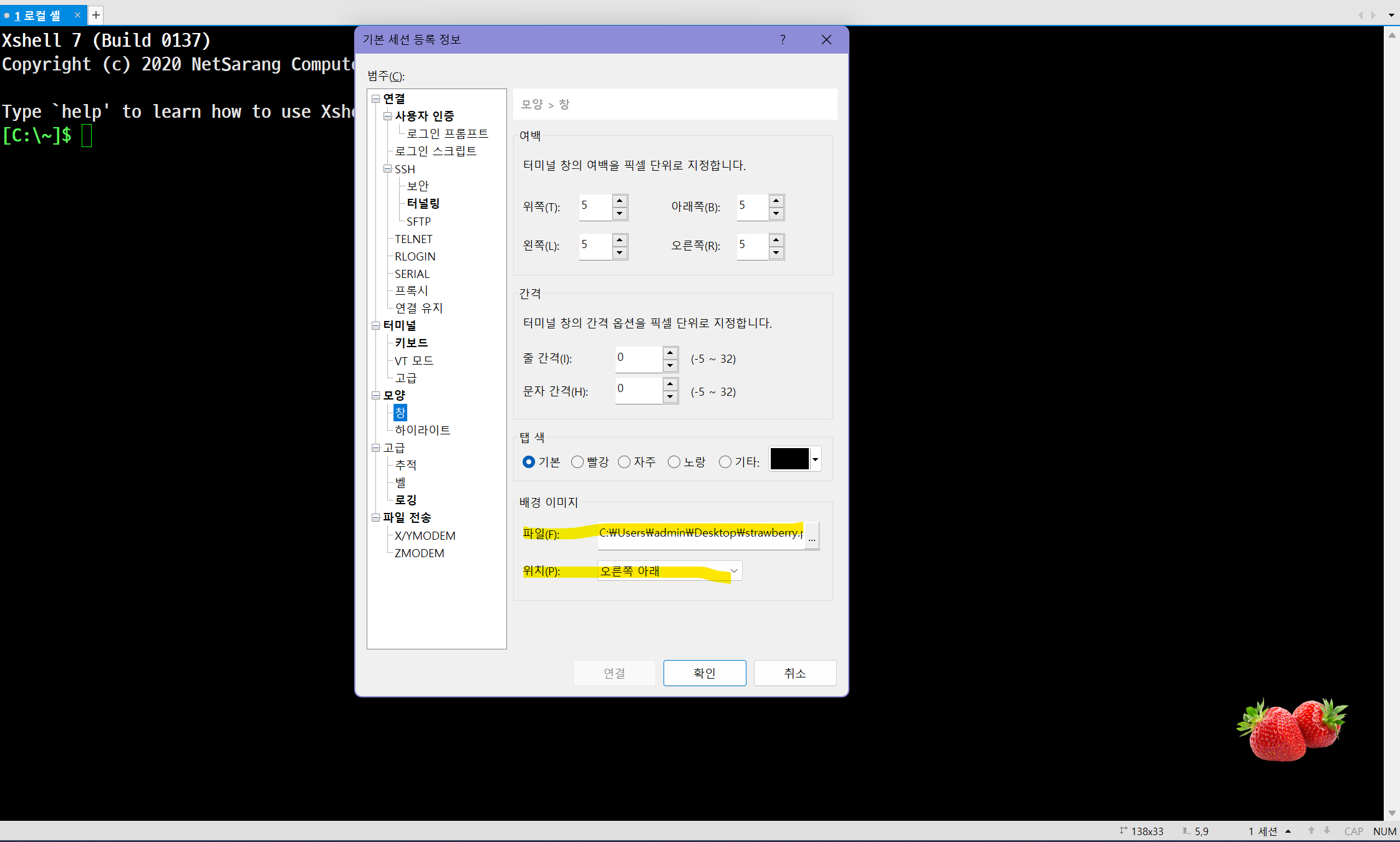This screenshot has width=1400, height=842.
Task: Collapse the SSH tree node
Action: [387, 169]
